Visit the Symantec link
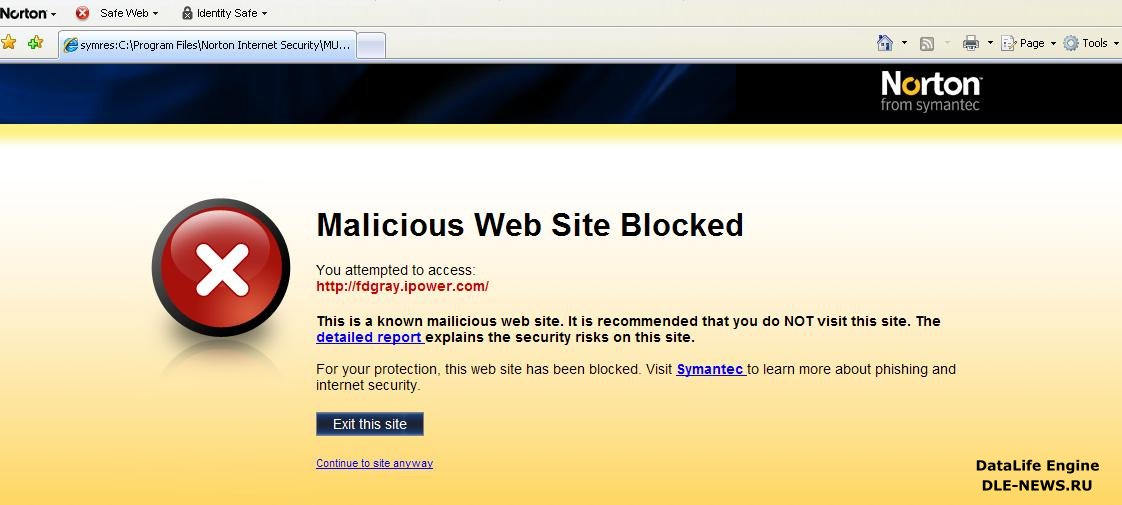Image resolution: width=1122 pixels, height=505 pixels. pyautogui.click(x=710, y=370)
